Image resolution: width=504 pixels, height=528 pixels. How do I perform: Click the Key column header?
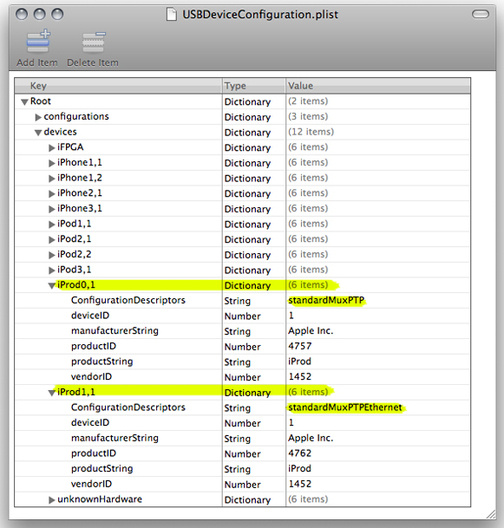coord(118,86)
